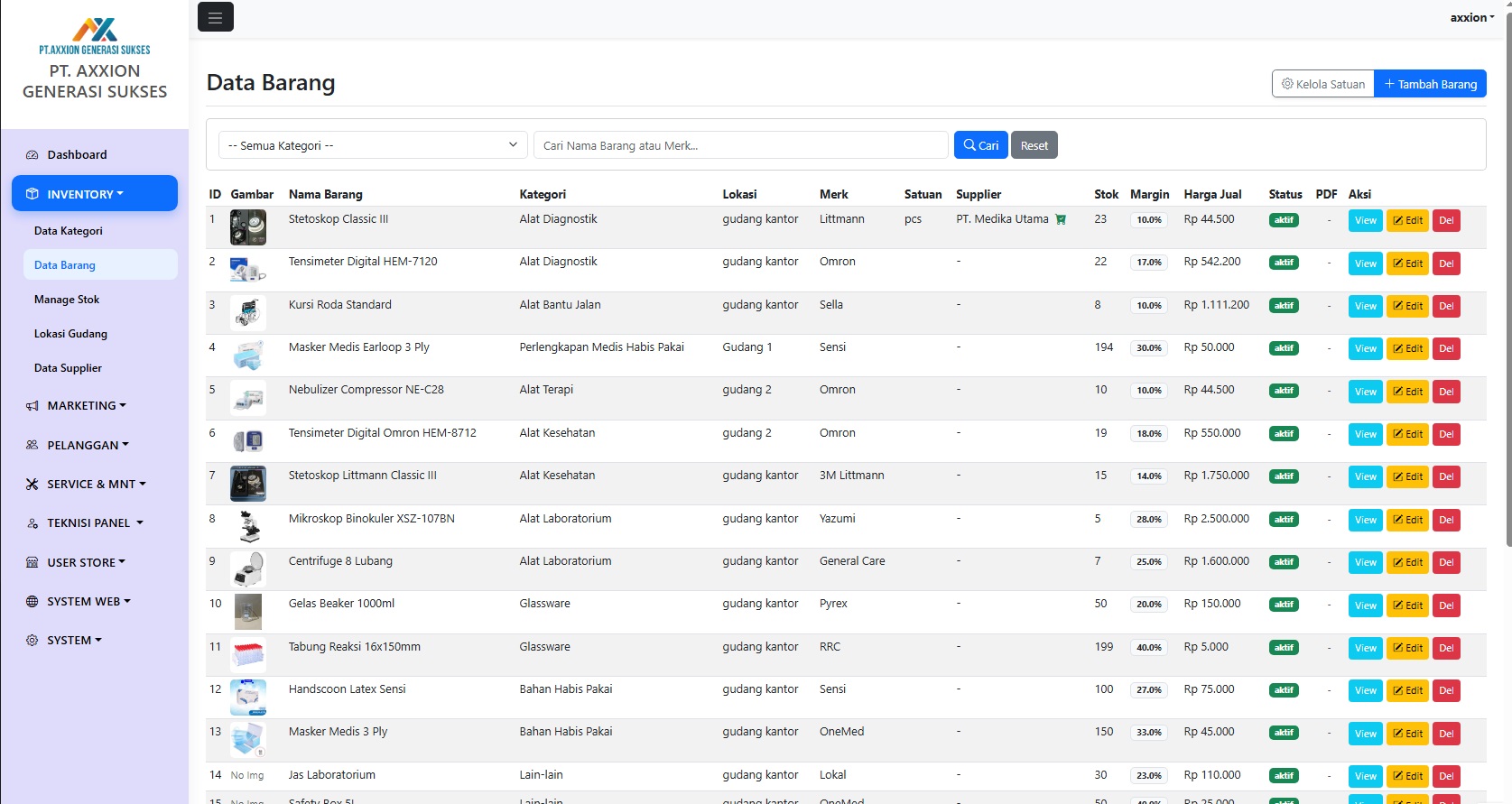The height and width of the screenshot is (804, 1512).
Task: Click the Reset filter button
Action: coord(1034,145)
